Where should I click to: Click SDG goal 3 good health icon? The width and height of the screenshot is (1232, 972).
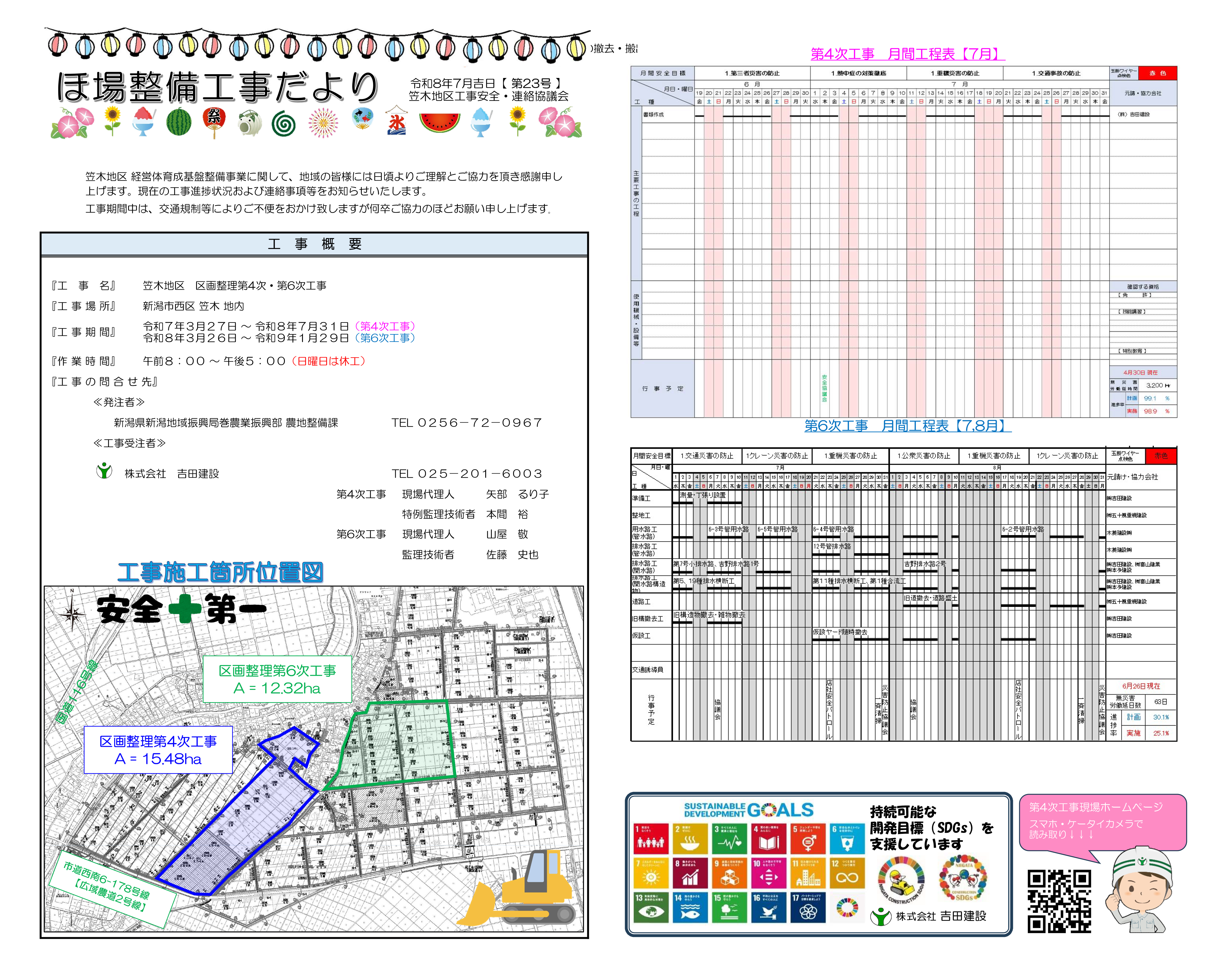pos(729,839)
